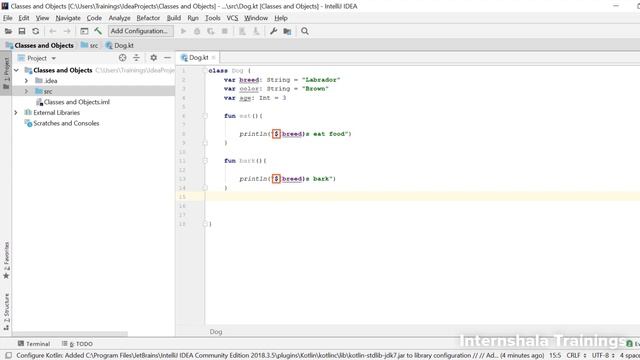
Task: Open the View menu
Action: coord(42,18)
